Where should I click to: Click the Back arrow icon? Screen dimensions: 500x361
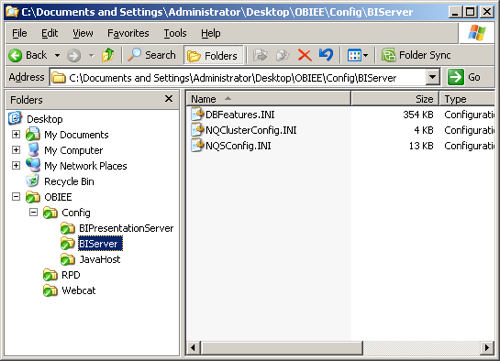tap(15, 55)
